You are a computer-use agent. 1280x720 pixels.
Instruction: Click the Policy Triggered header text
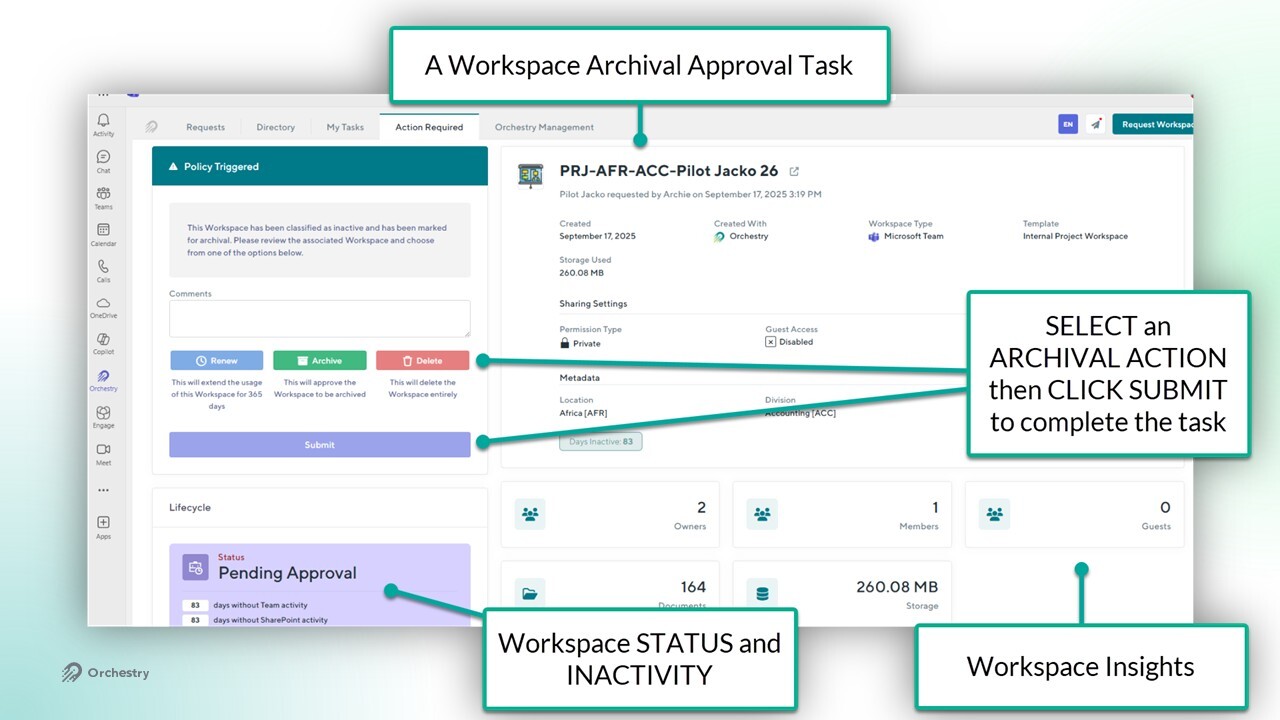coord(221,167)
